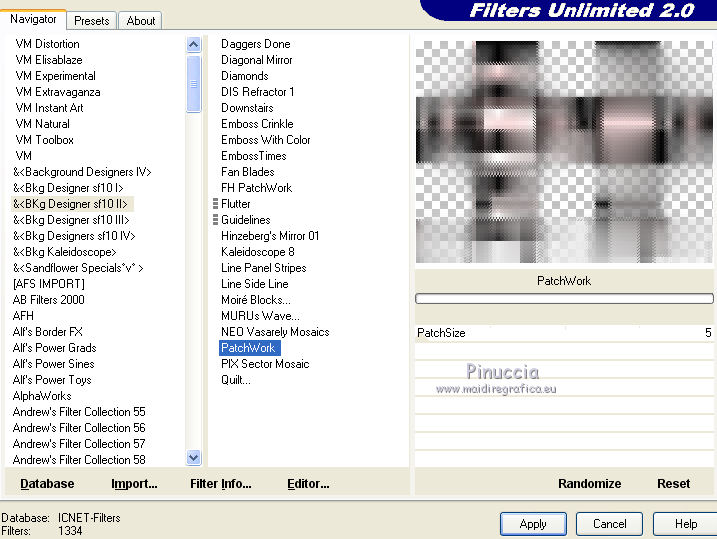
Task: Choose the Line Panel Stripes filter
Action: point(264,268)
